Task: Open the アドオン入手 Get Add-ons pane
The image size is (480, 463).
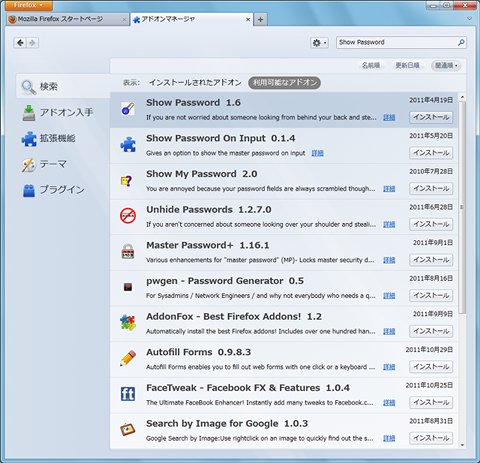Action: 63,112
